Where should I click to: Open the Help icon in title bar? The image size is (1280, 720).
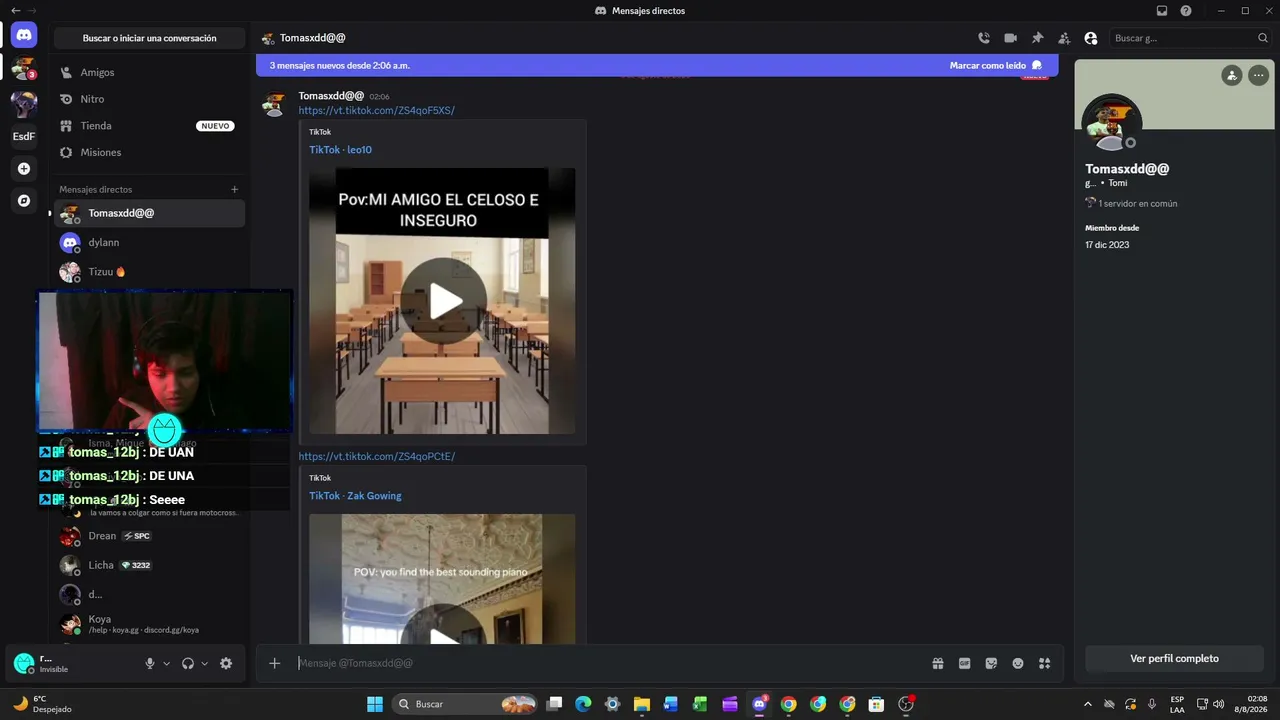[x=1186, y=11]
